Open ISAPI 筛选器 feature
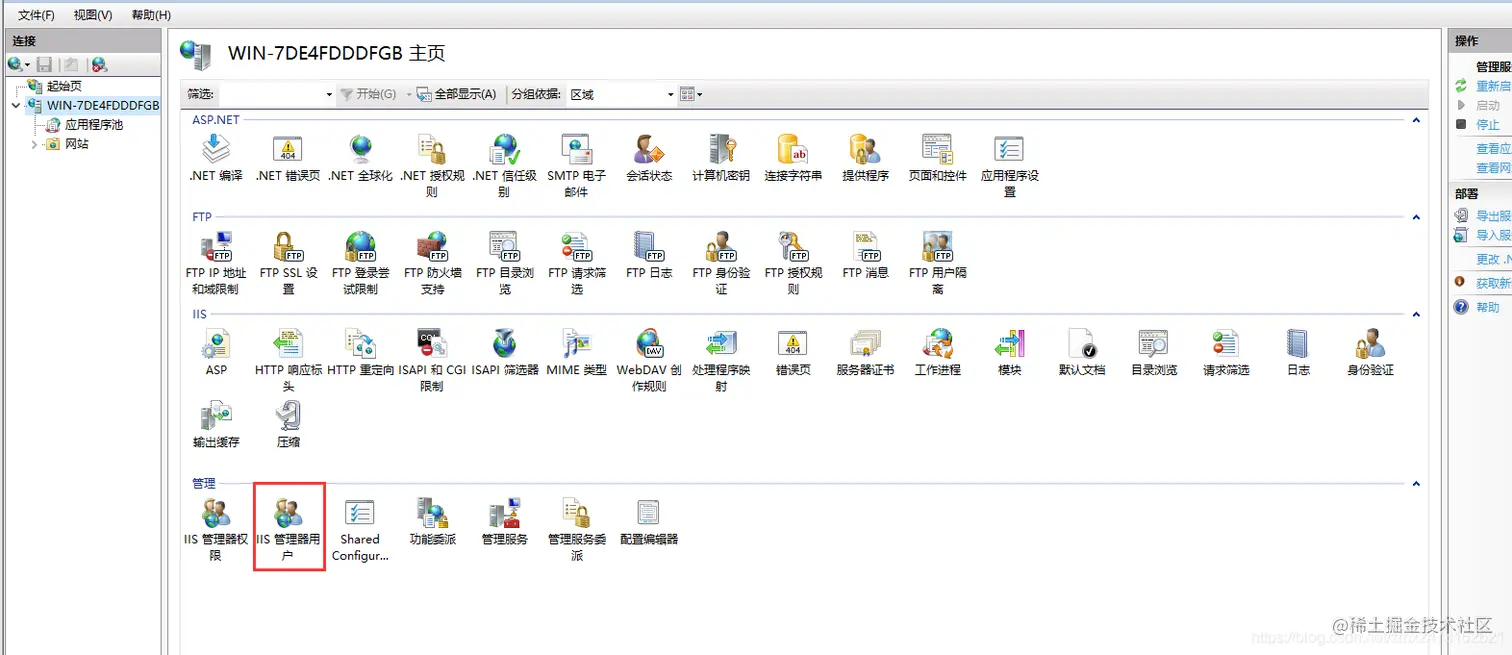The image size is (1512, 655). [504, 352]
